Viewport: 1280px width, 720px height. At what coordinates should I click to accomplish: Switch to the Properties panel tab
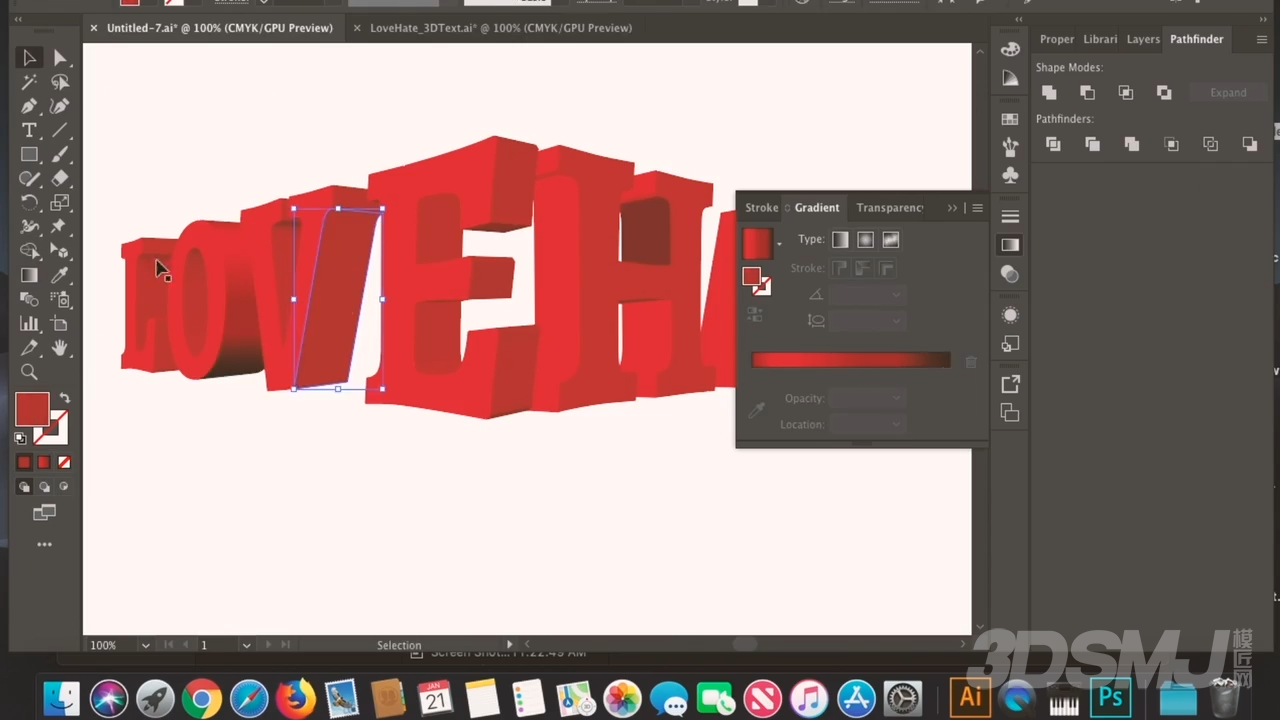click(1057, 39)
